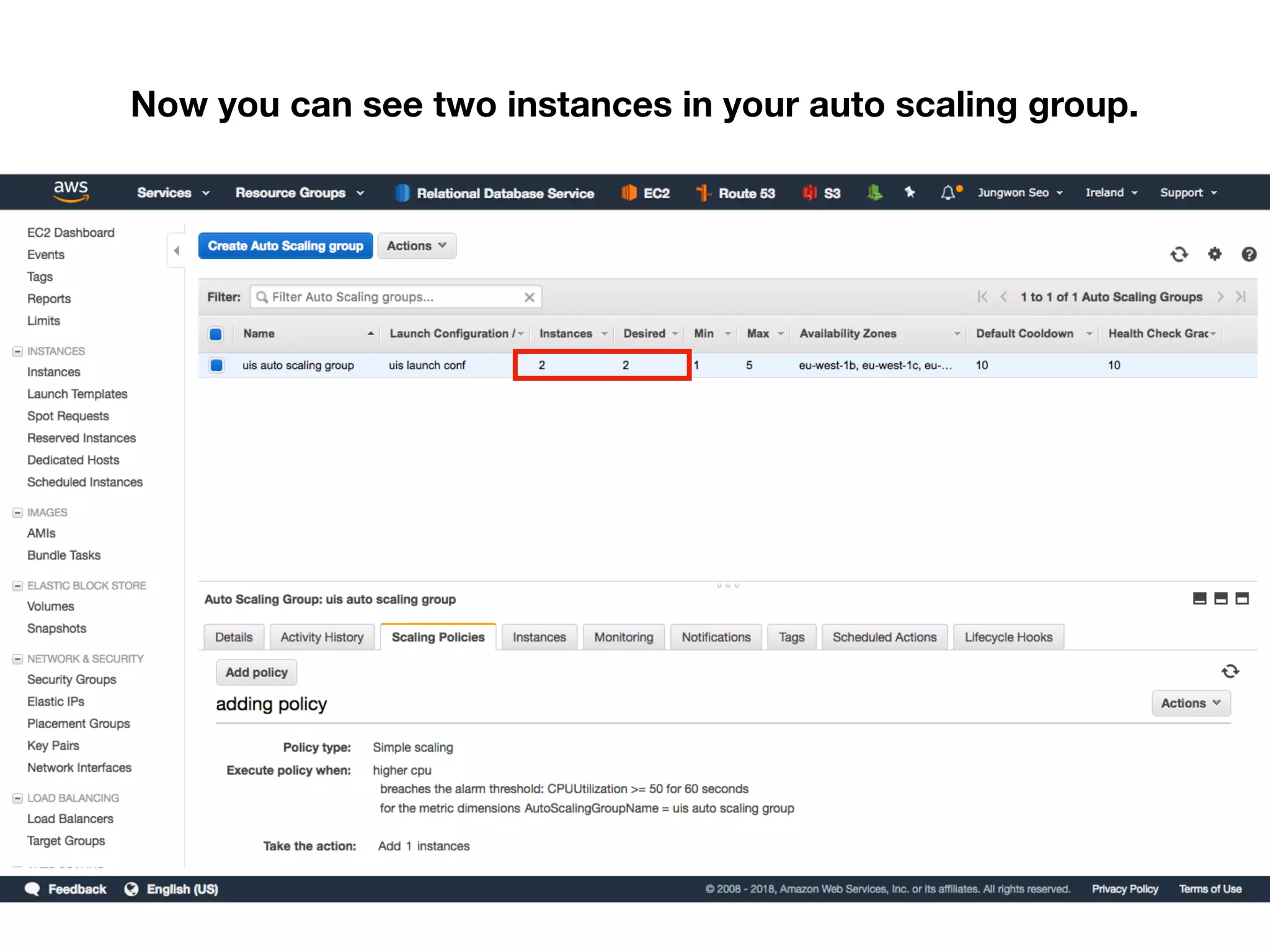The height and width of the screenshot is (952, 1270).
Task: Open the Actions dropdown for adding policy
Action: (1191, 703)
